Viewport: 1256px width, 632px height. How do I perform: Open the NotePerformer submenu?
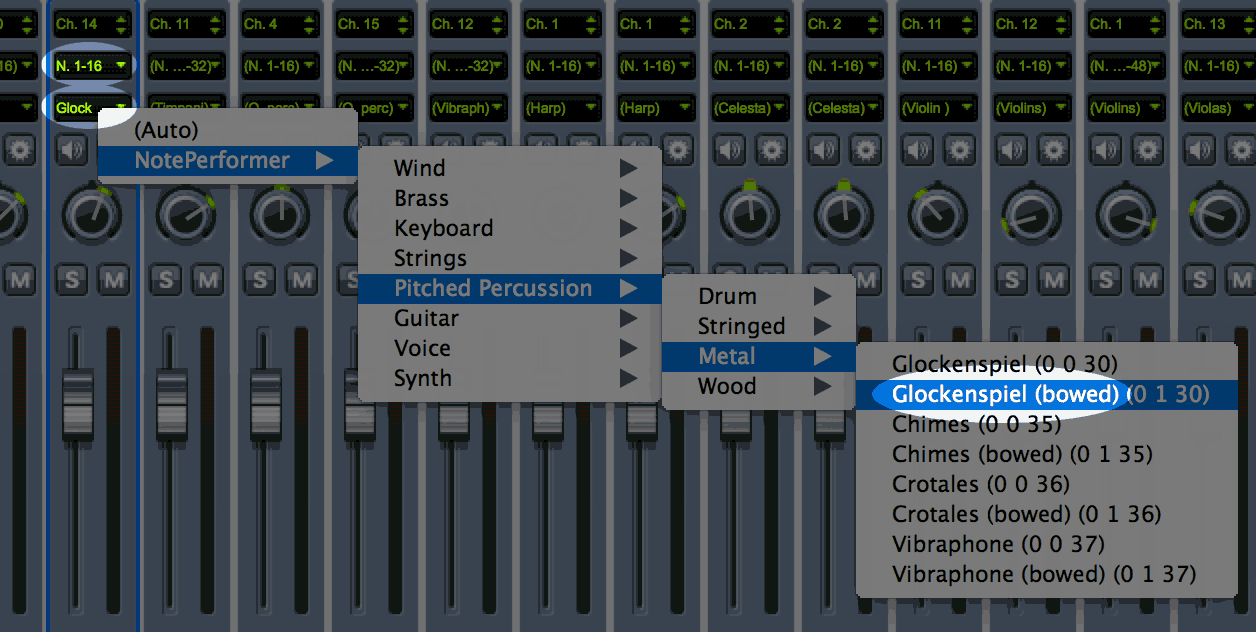pyautogui.click(x=228, y=160)
